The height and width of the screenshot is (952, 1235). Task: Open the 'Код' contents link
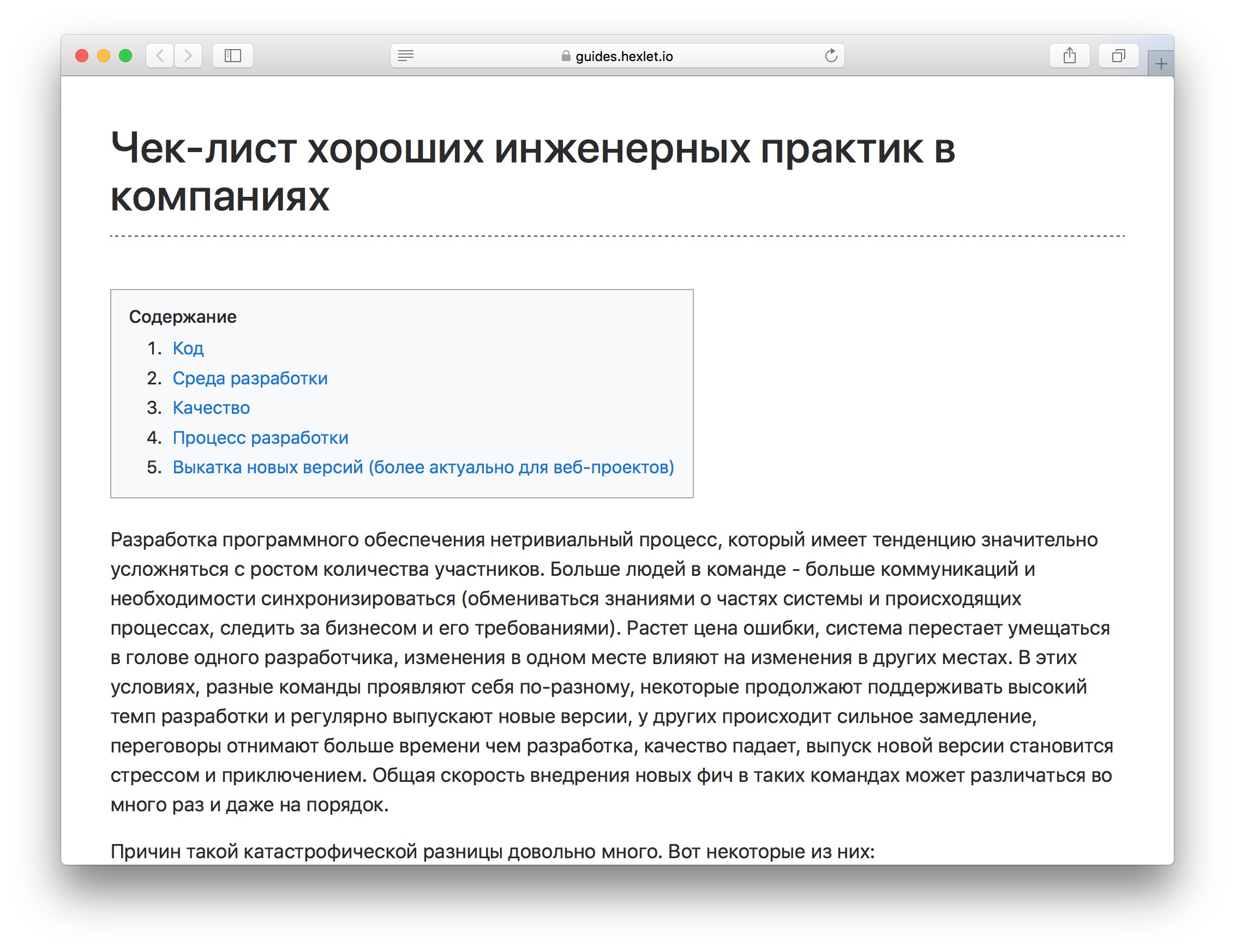coord(188,348)
